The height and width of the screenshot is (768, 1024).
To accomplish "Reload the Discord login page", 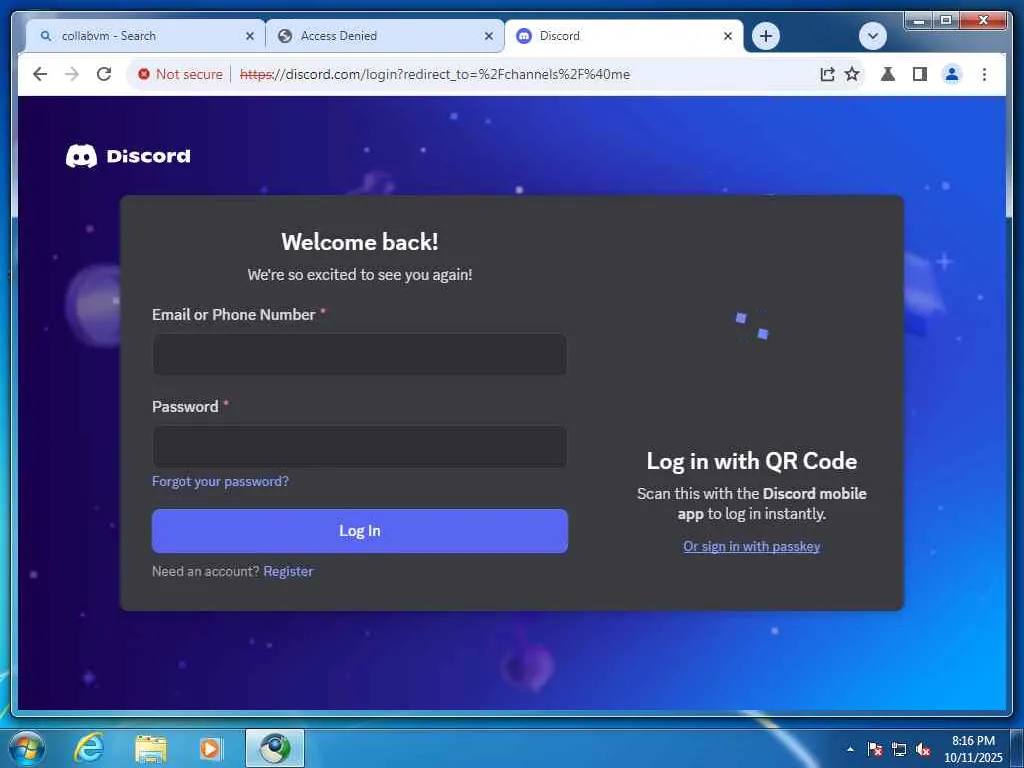I will (104, 74).
